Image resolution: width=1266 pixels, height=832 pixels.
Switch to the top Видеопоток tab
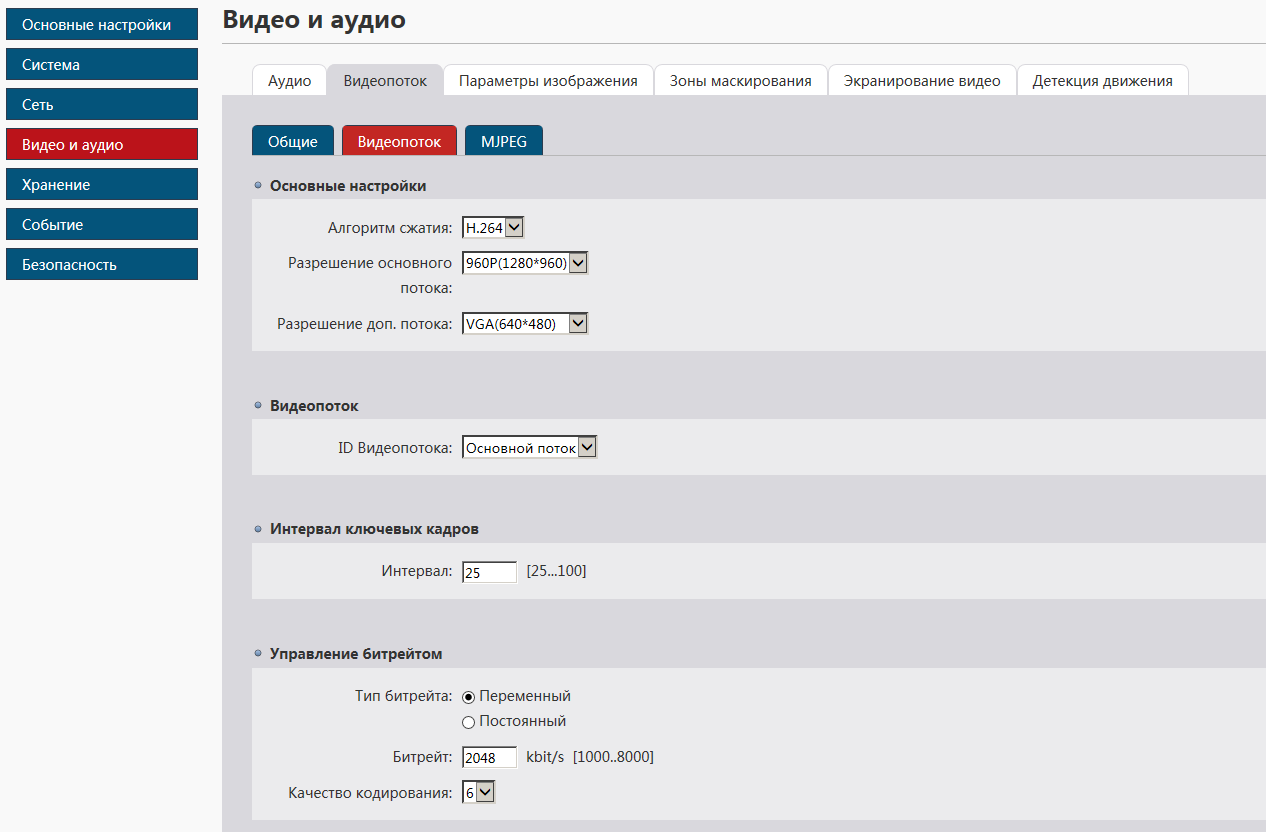[385, 81]
